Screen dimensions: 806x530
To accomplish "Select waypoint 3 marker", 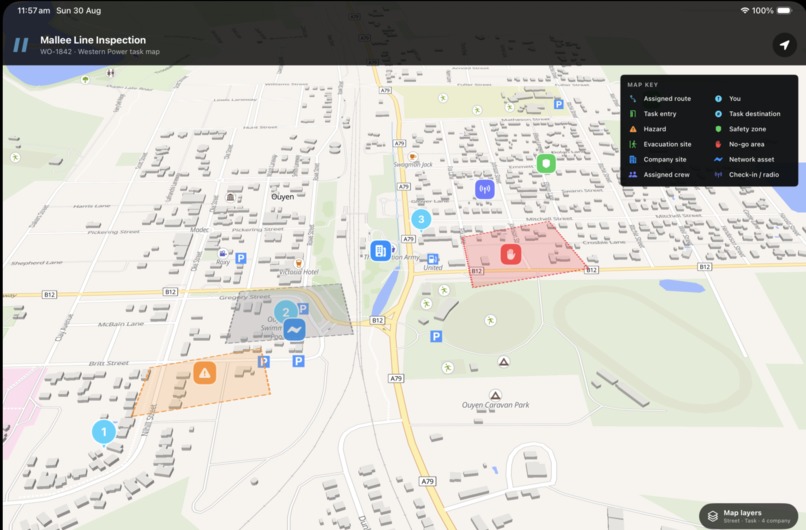I will [421, 220].
